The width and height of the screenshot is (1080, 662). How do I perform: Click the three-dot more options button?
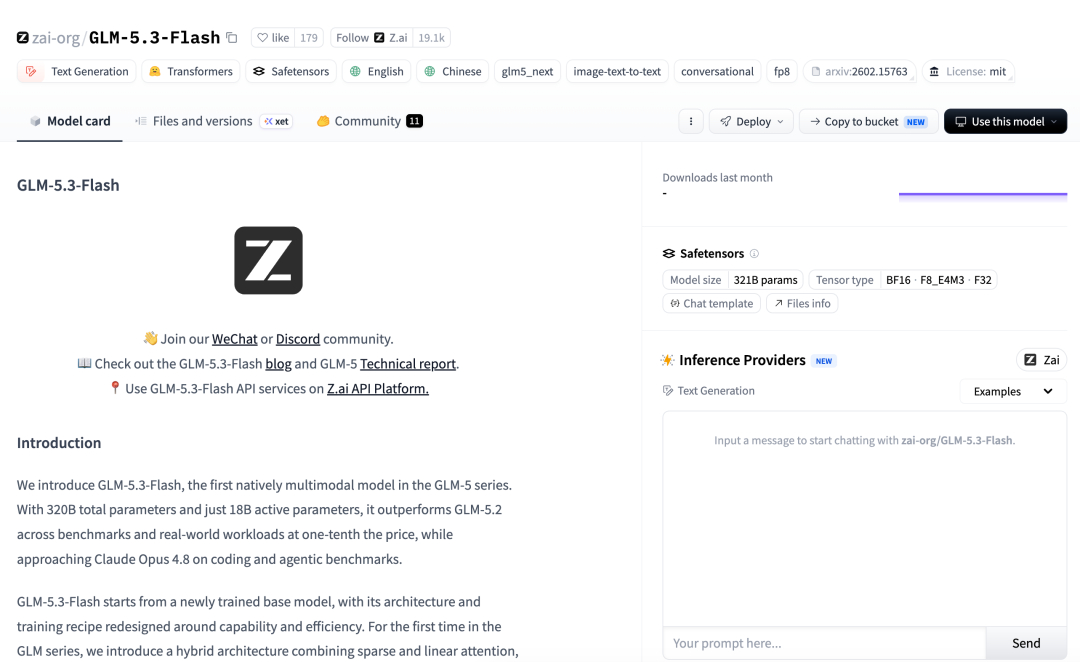(691, 121)
